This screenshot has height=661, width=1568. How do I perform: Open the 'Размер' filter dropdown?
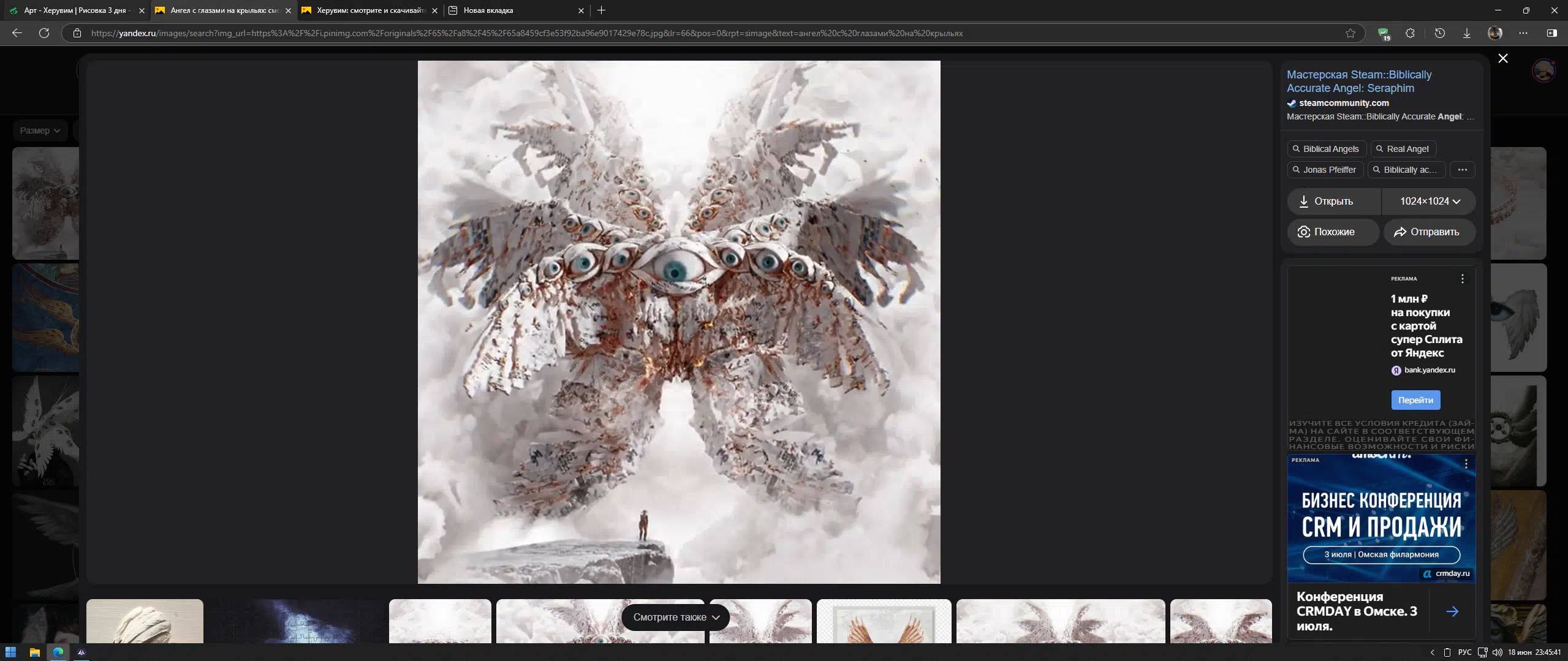[40, 130]
